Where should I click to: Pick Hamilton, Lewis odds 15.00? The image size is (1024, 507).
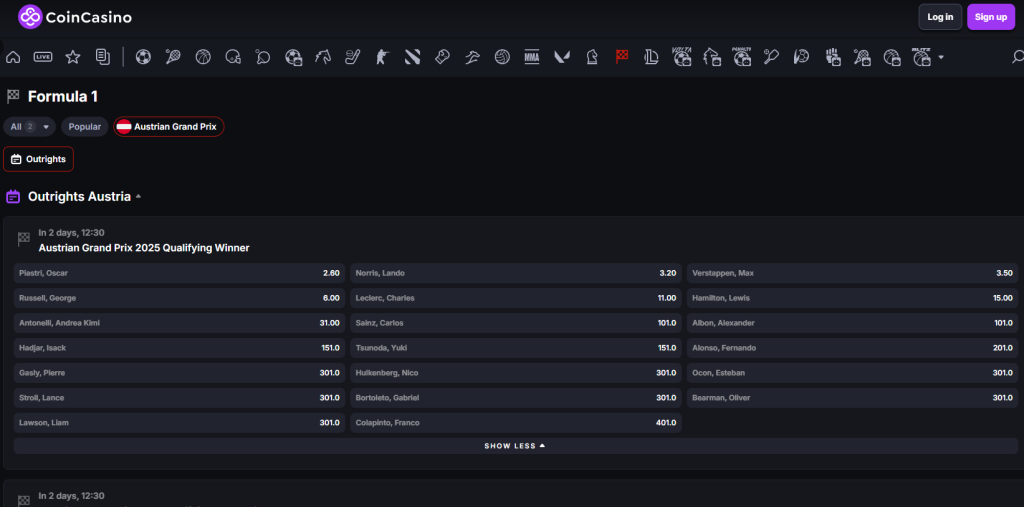click(852, 298)
